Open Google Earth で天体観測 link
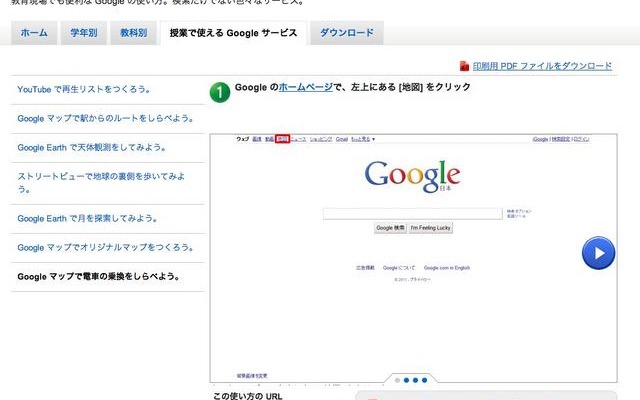 [x=92, y=147]
